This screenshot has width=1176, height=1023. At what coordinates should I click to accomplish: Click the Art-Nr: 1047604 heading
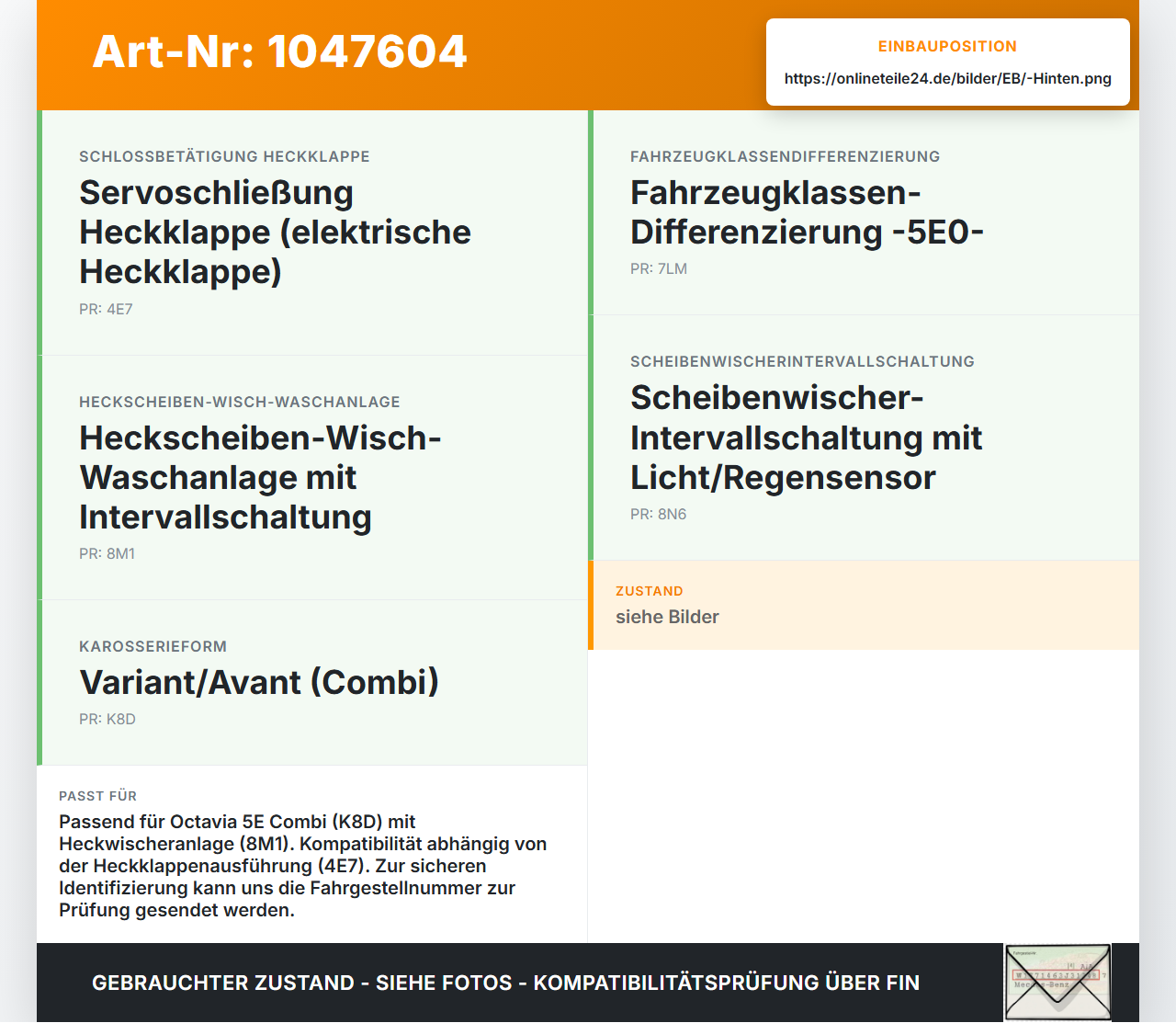pos(280,51)
